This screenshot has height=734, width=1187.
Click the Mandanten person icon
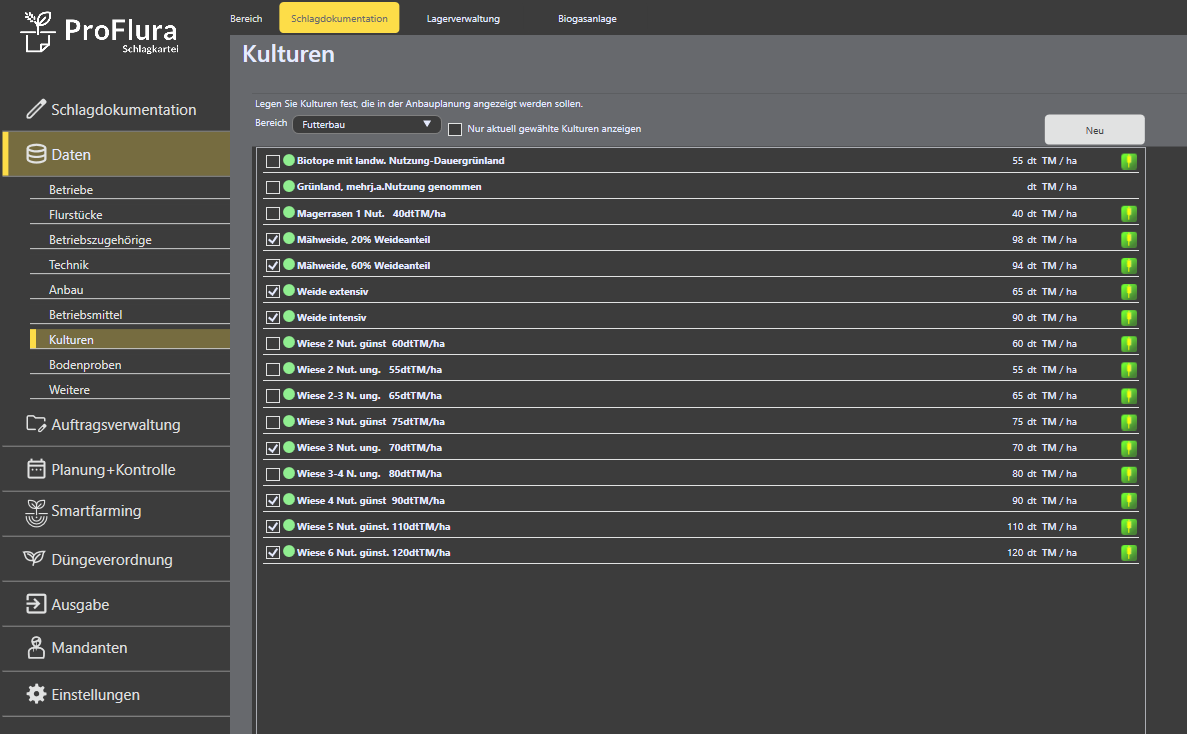36,648
